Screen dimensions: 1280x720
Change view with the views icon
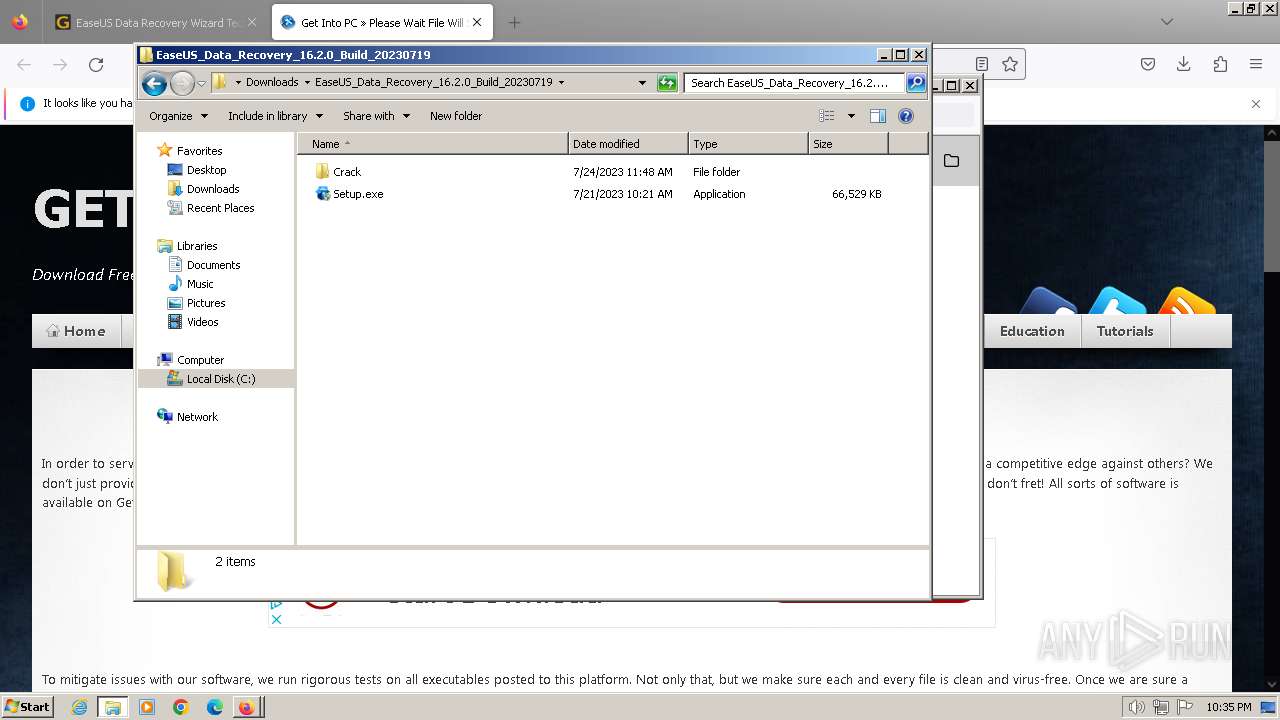(x=827, y=116)
